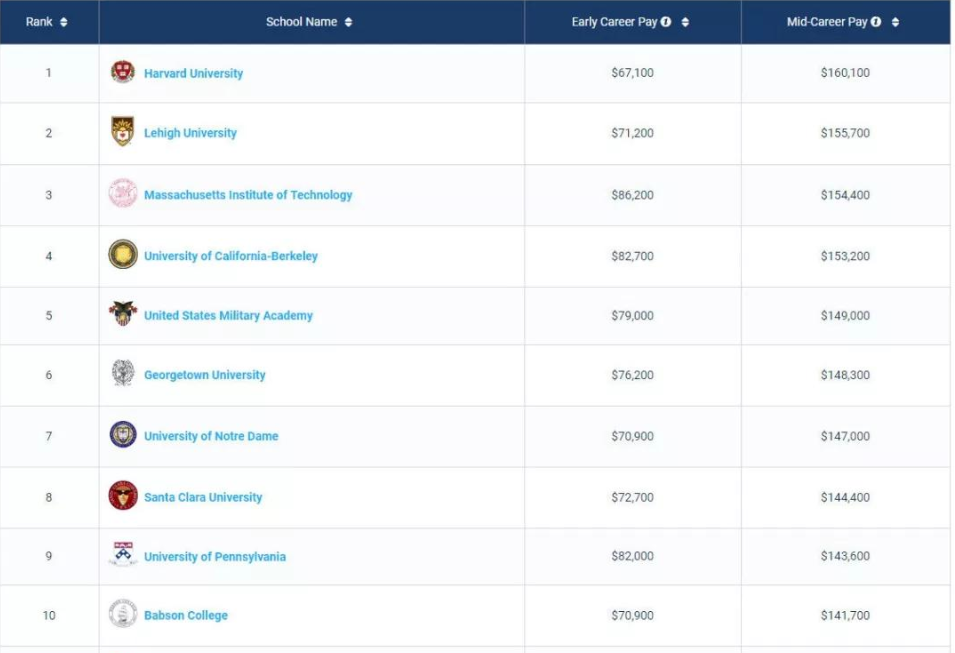
Task: Select MIT's early pay $86,200
Action: (632, 195)
